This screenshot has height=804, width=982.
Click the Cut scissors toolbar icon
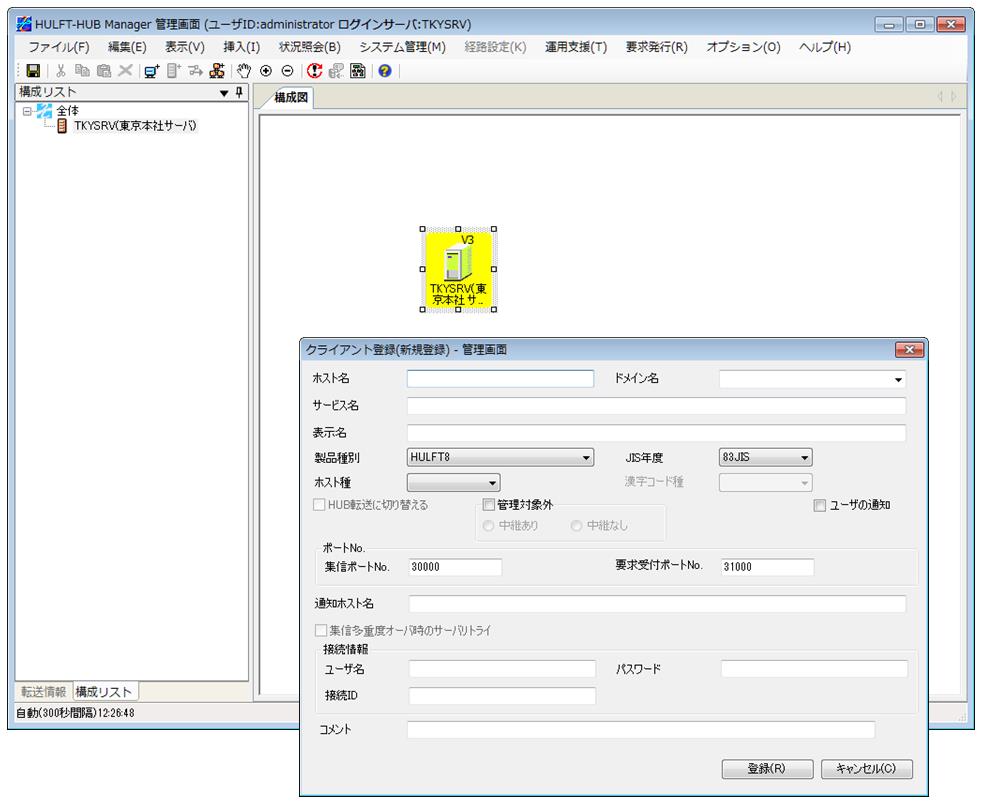click(61, 71)
